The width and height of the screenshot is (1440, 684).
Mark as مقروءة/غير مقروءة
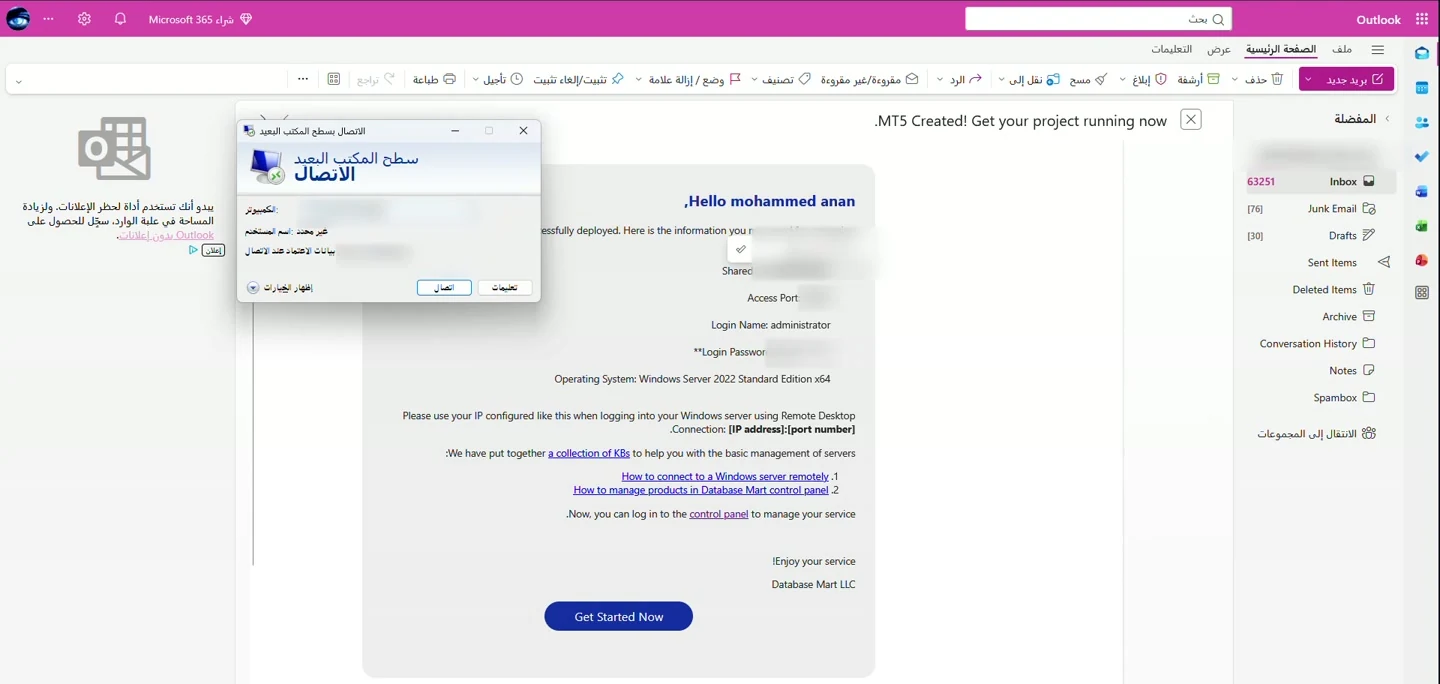click(870, 79)
